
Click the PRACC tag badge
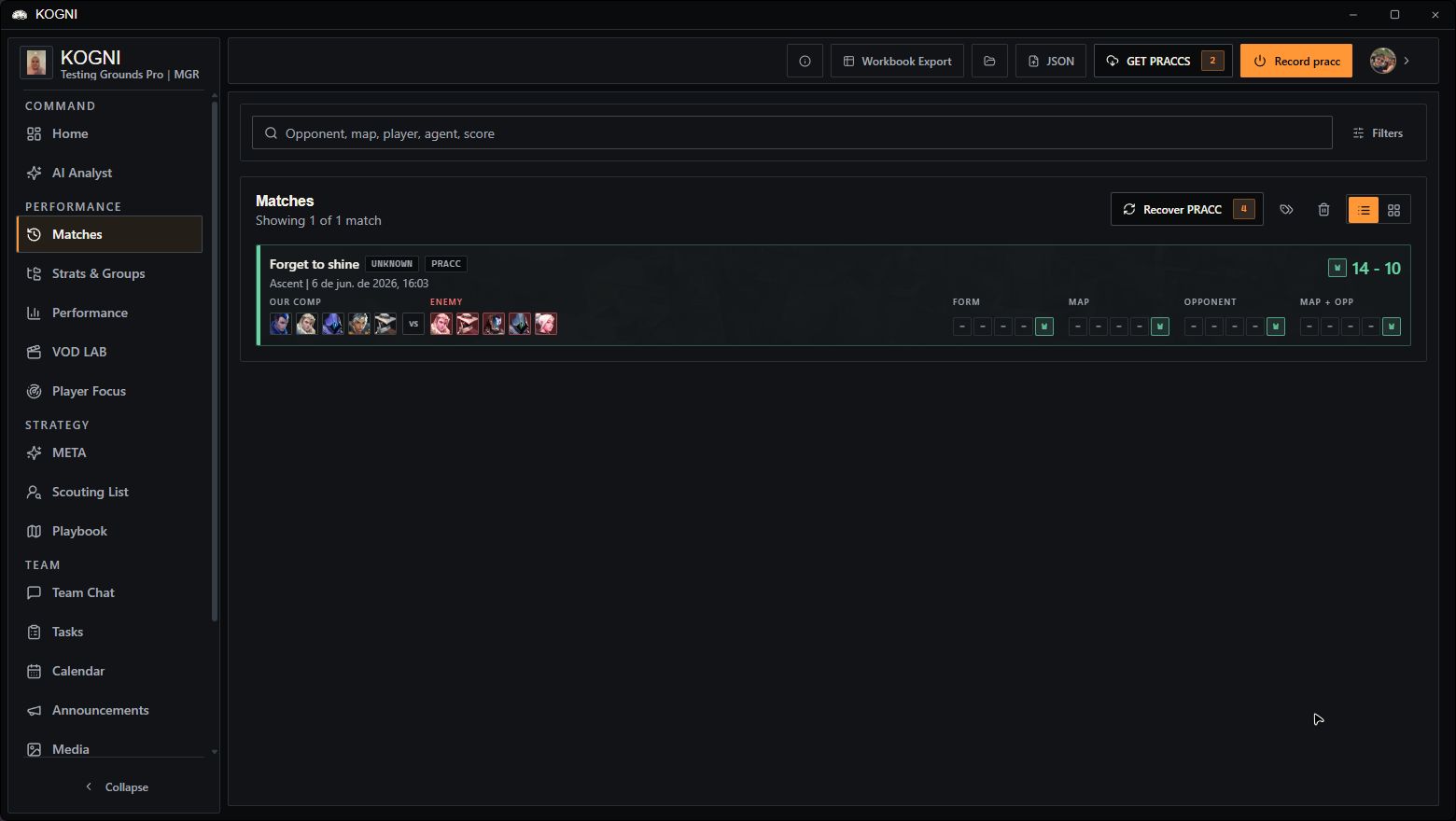(x=446, y=264)
